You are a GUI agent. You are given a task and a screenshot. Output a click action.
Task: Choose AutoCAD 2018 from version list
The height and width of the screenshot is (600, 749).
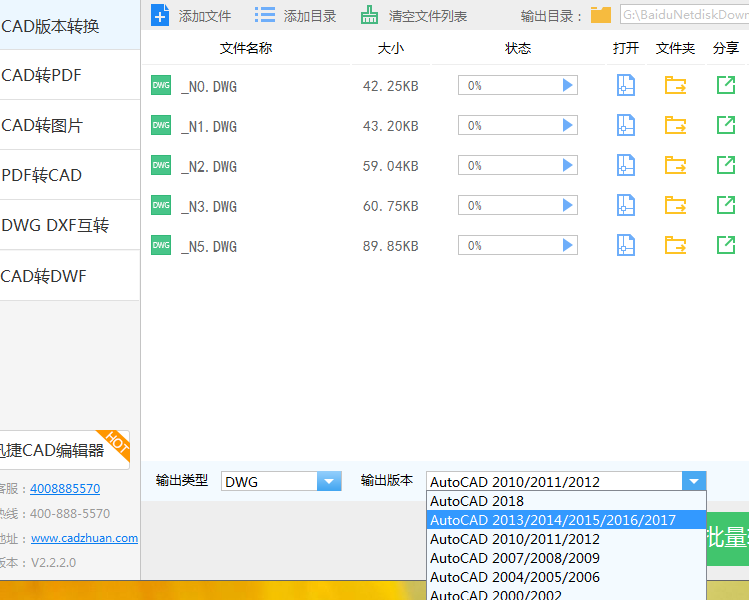(566, 501)
